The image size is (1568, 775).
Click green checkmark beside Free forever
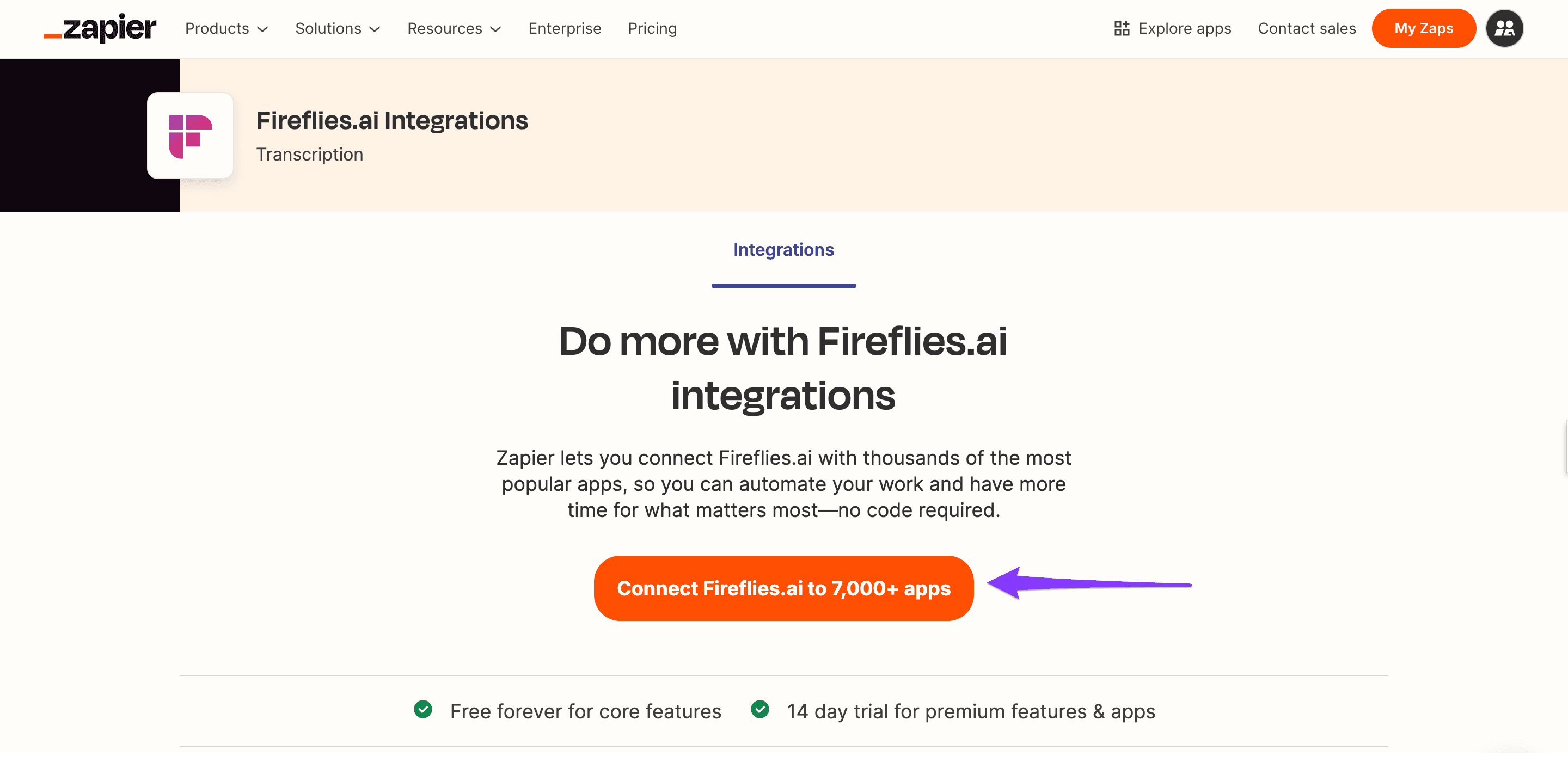[423, 709]
